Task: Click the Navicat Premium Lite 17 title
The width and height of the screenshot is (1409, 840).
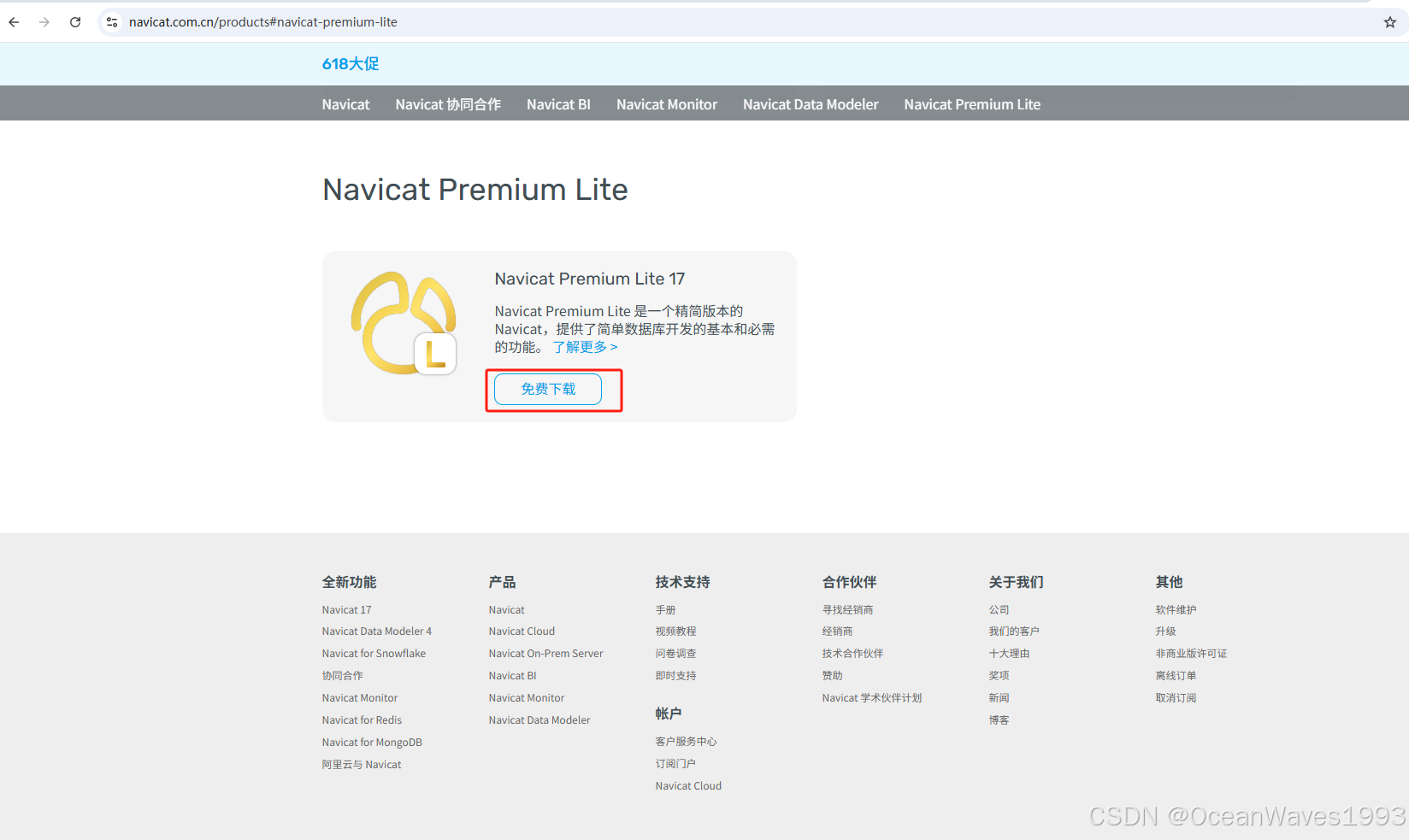Action: pos(589,279)
